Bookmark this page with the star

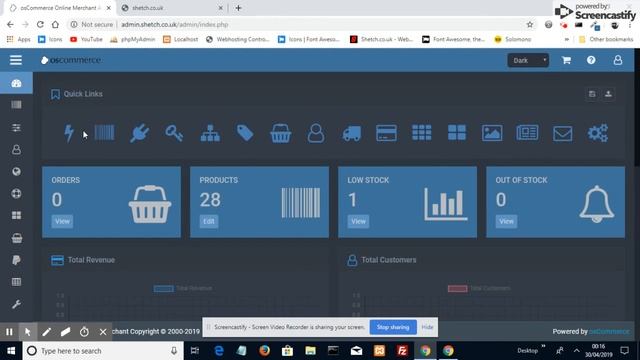[x=530, y=24]
